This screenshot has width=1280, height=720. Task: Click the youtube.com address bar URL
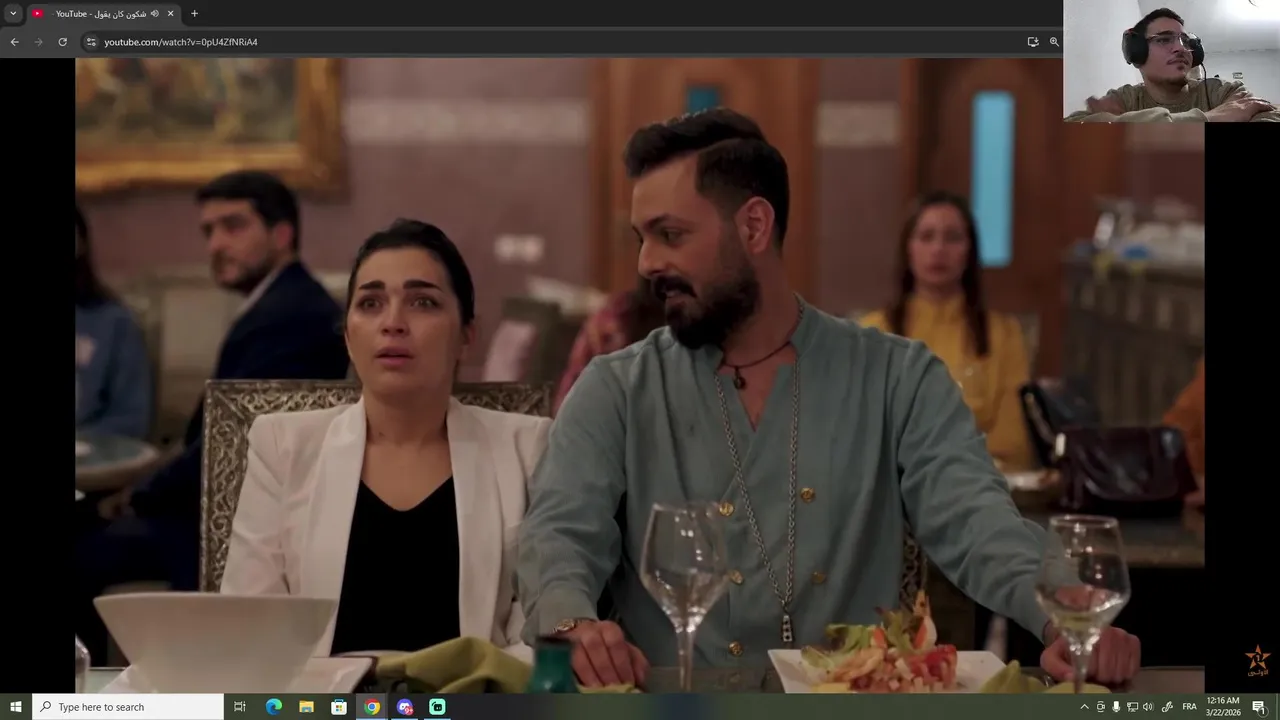click(x=181, y=42)
